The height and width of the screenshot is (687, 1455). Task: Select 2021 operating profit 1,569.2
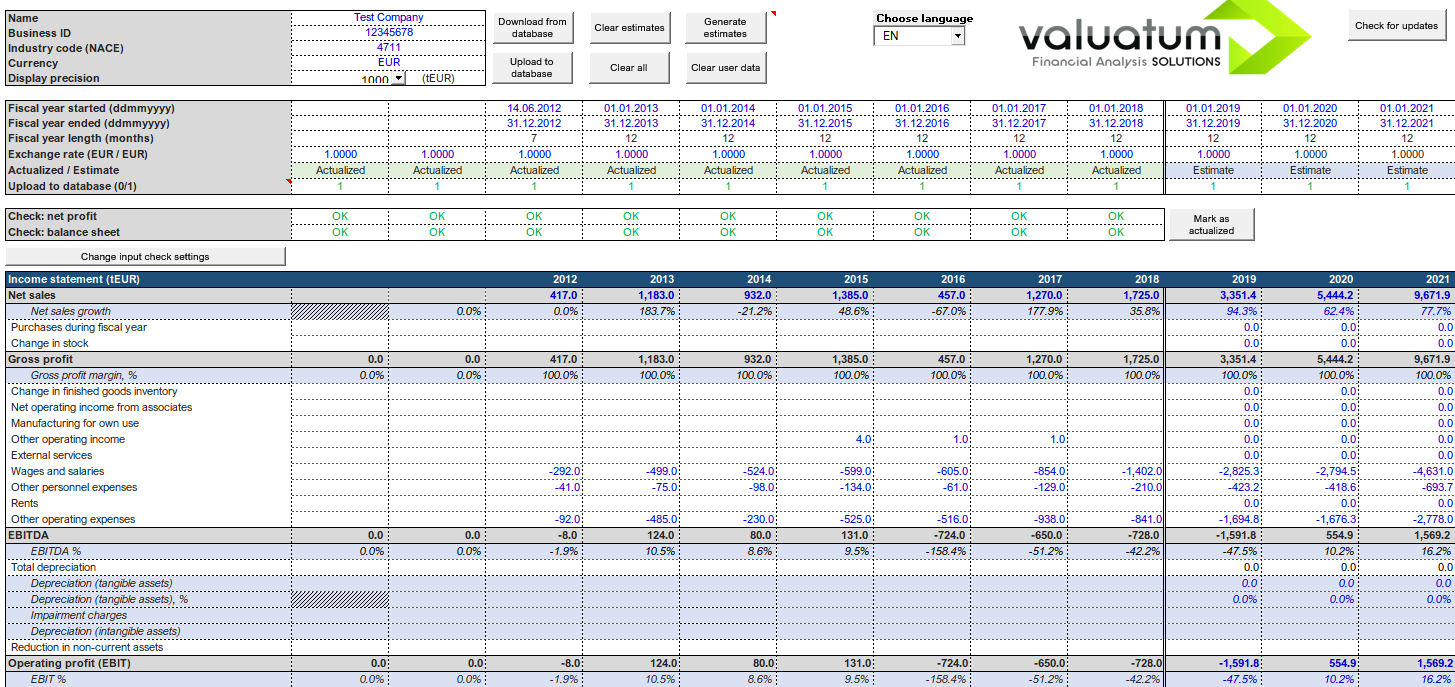point(1407,664)
